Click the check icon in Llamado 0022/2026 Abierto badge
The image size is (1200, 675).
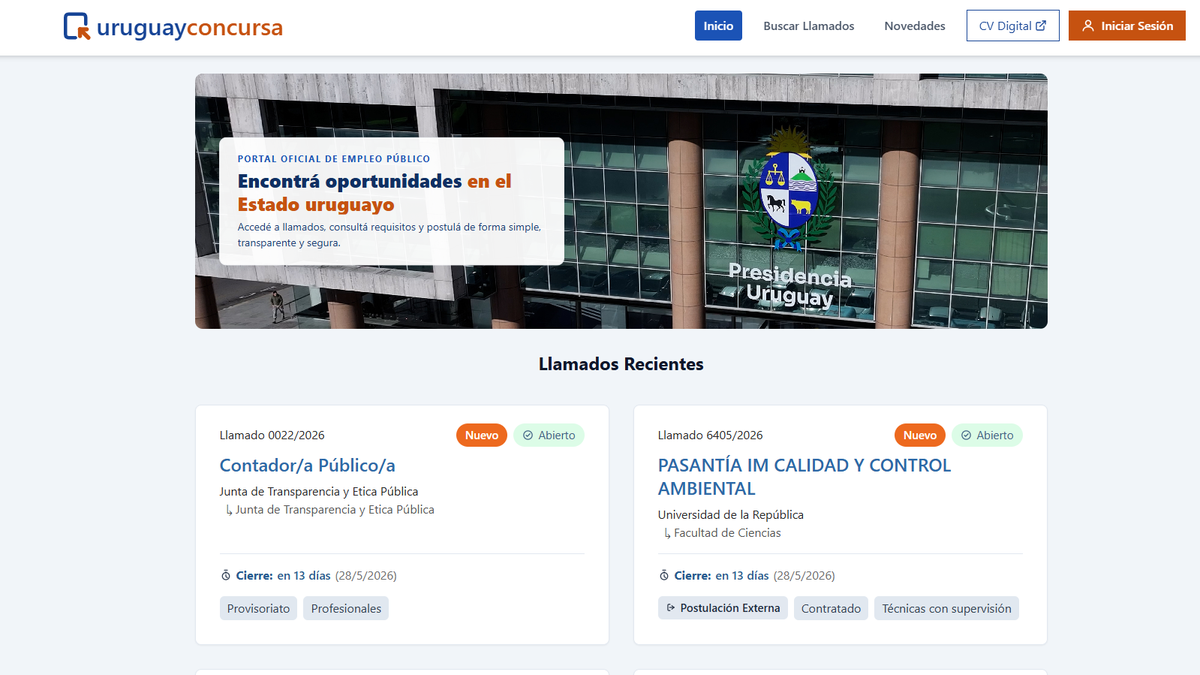click(x=528, y=435)
